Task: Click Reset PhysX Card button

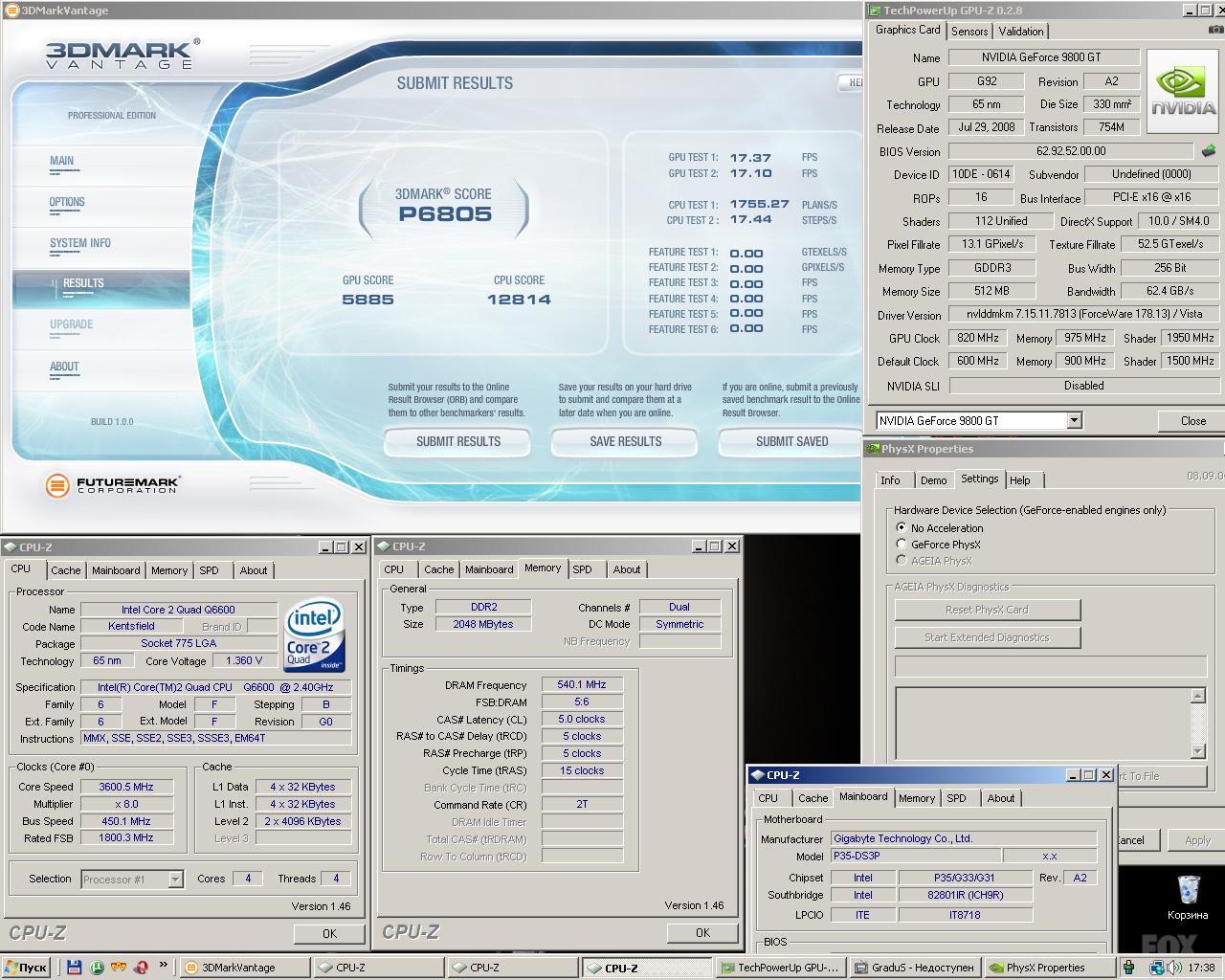Action: pos(988,610)
